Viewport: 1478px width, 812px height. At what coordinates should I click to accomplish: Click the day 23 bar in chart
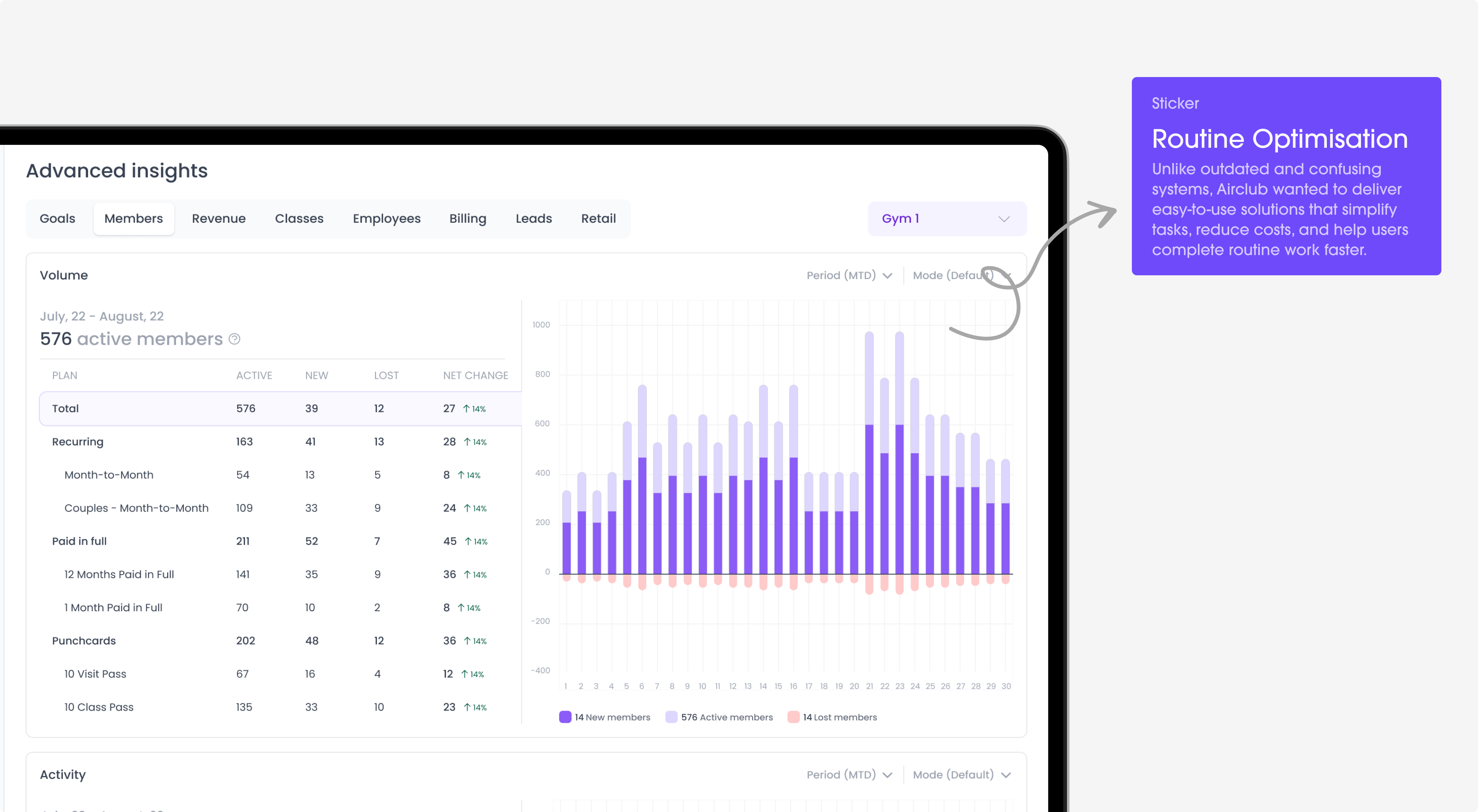pyautogui.click(x=899, y=463)
